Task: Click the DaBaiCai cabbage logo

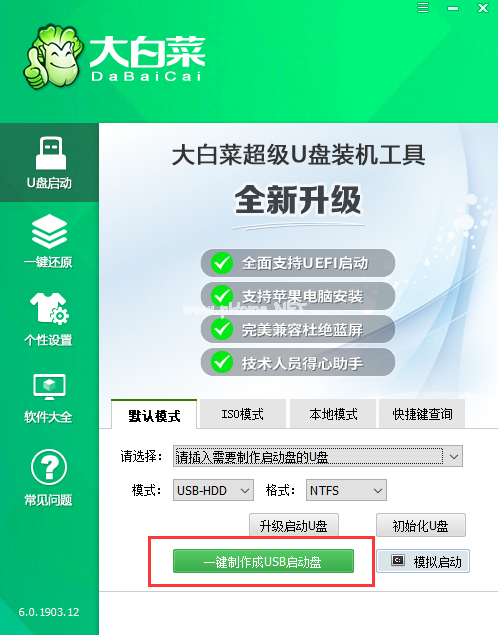Action: 53,56
